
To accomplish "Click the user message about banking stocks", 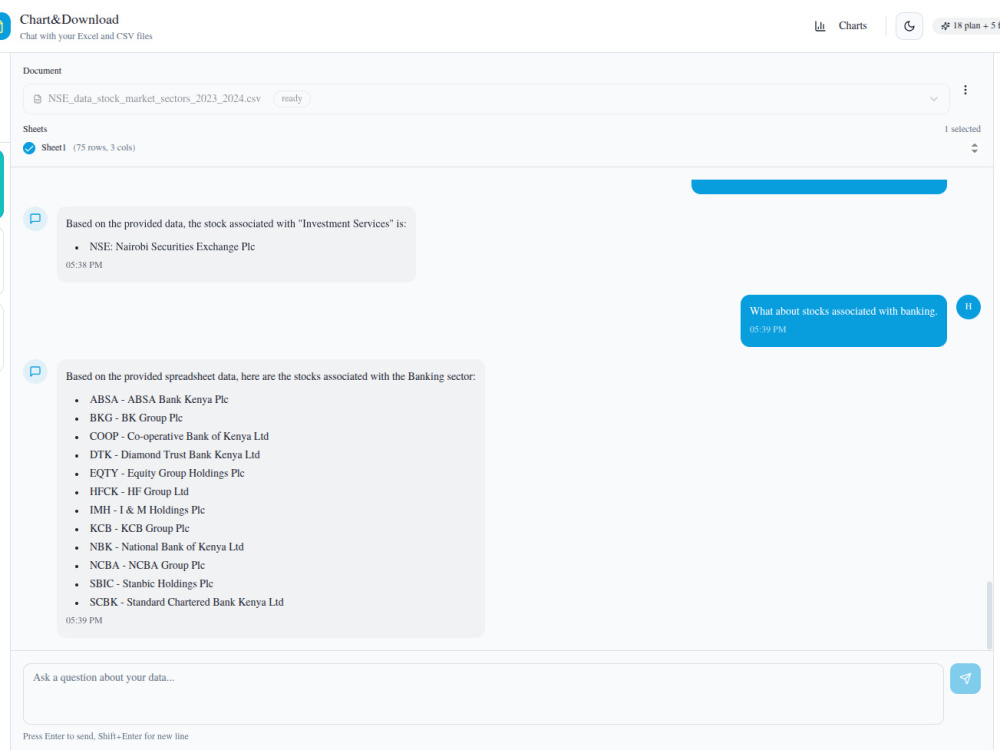I will pyautogui.click(x=843, y=321).
